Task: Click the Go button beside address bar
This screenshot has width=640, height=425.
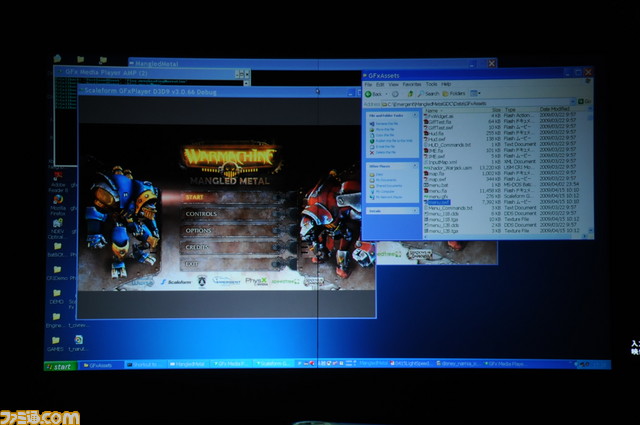Action: [584, 101]
